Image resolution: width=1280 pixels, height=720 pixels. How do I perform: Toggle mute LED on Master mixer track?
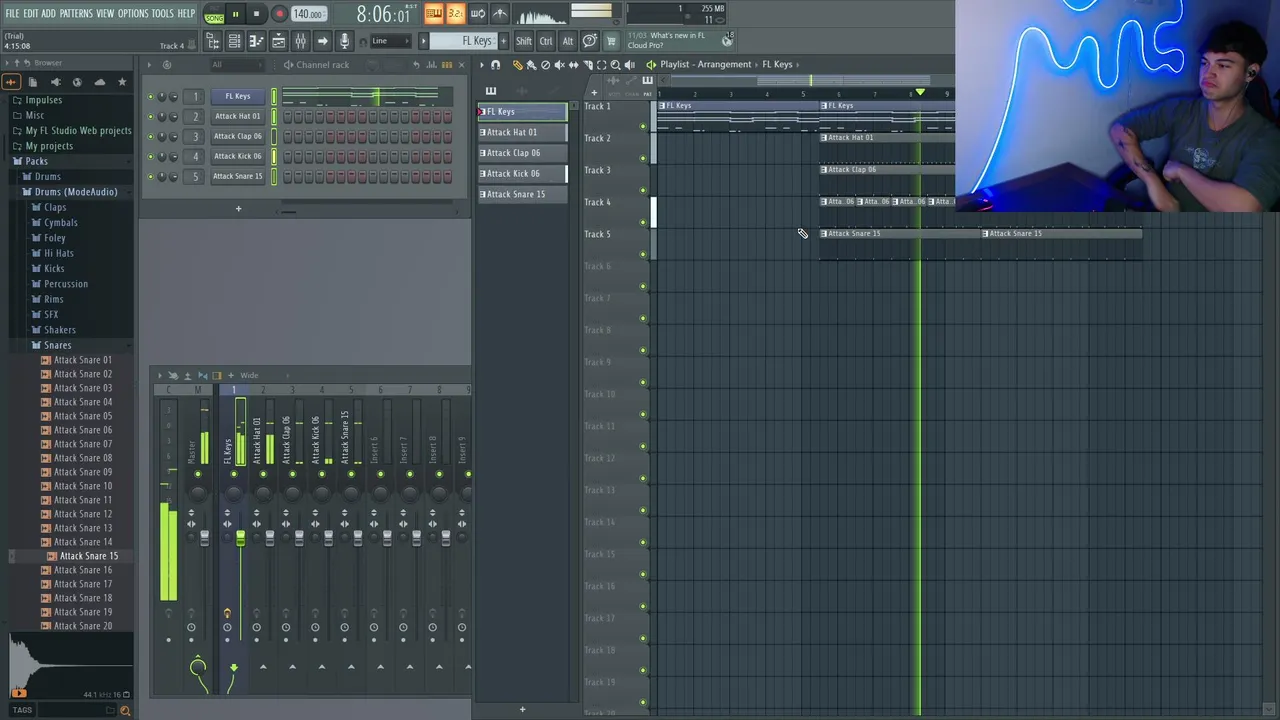pos(198,474)
